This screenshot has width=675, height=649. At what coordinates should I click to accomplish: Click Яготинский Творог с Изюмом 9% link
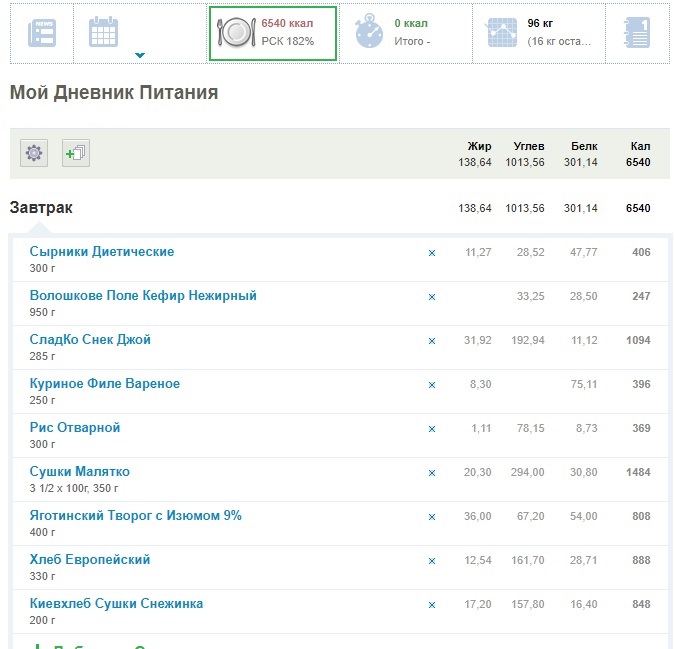coord(136,516)
